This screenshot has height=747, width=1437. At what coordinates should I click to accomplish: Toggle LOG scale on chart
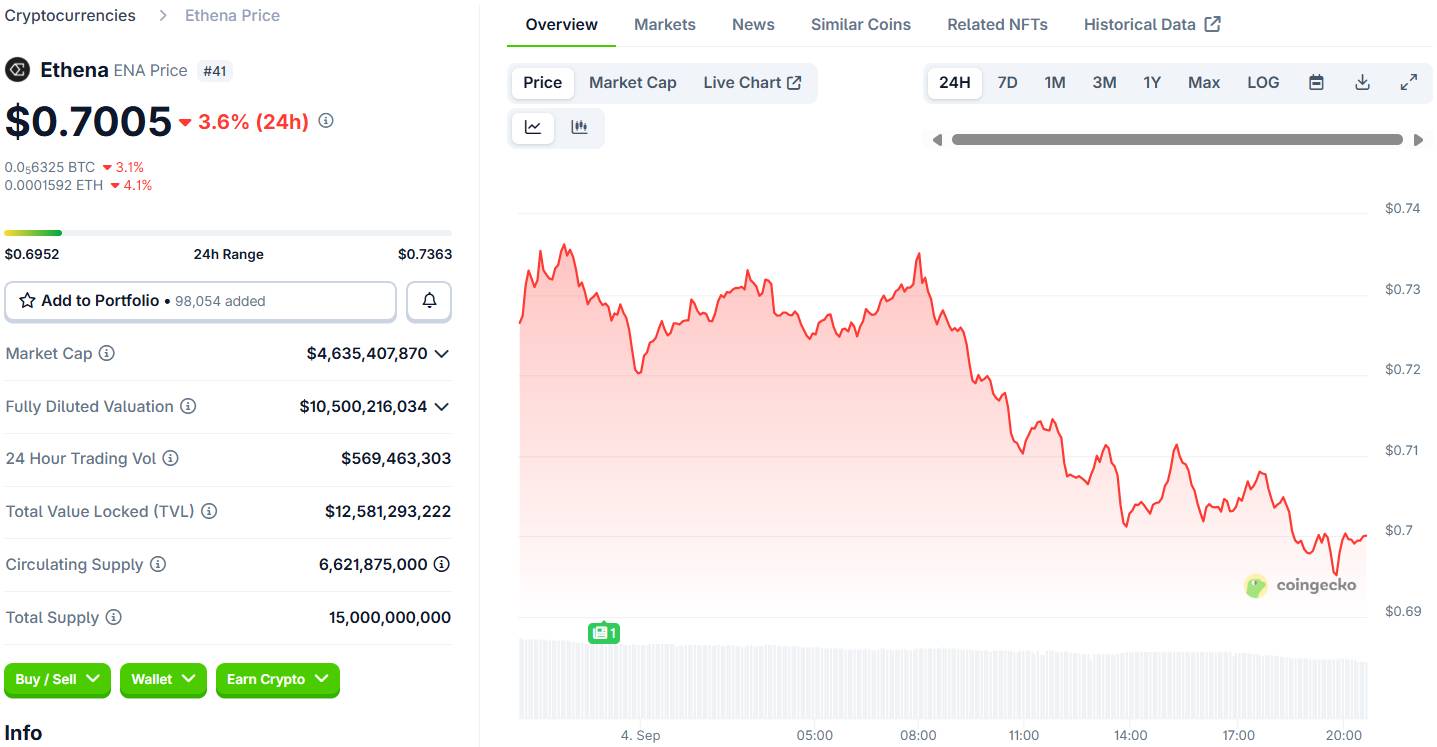tap(1263, 83)
